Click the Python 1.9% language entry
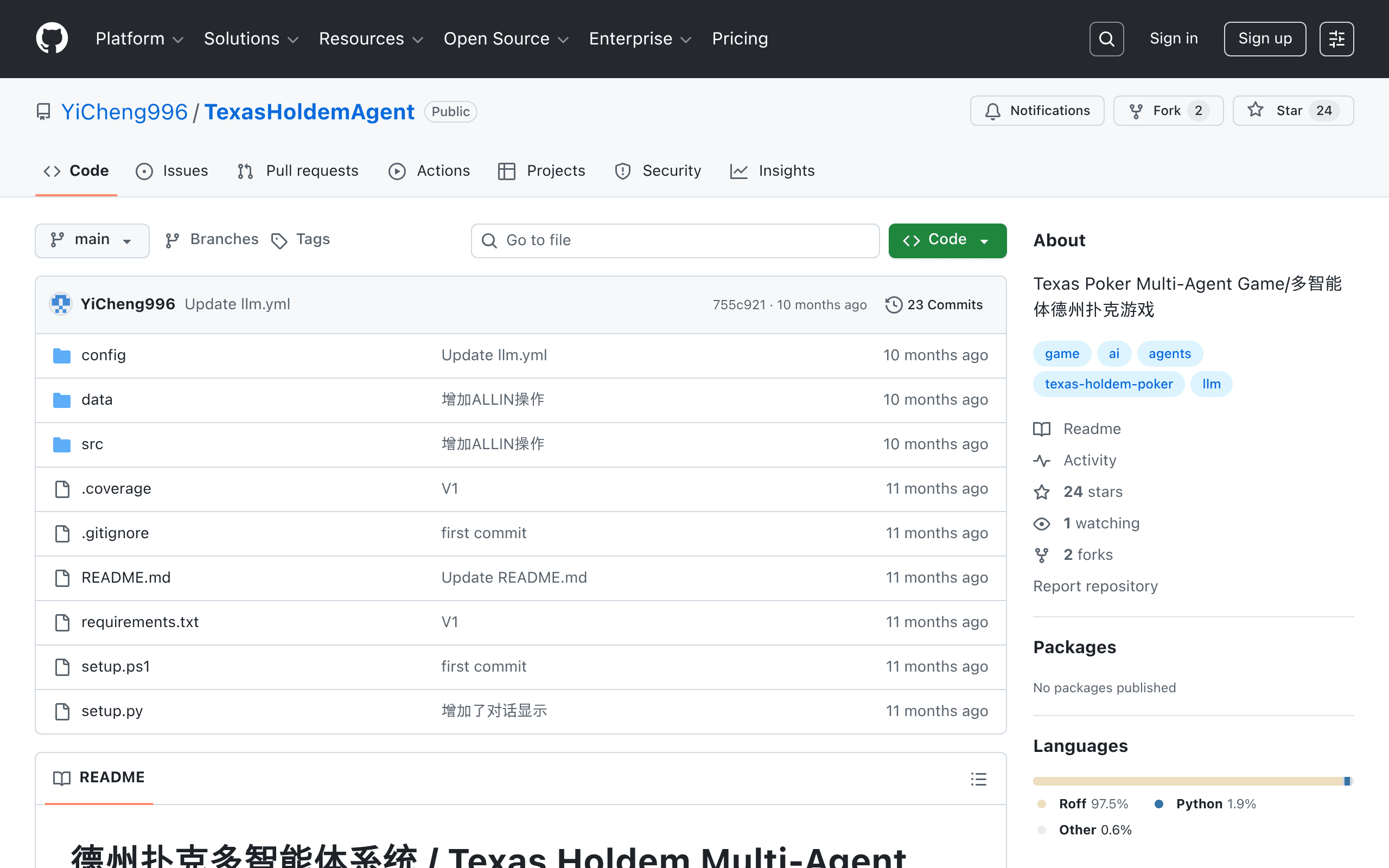 point(1204,803)
